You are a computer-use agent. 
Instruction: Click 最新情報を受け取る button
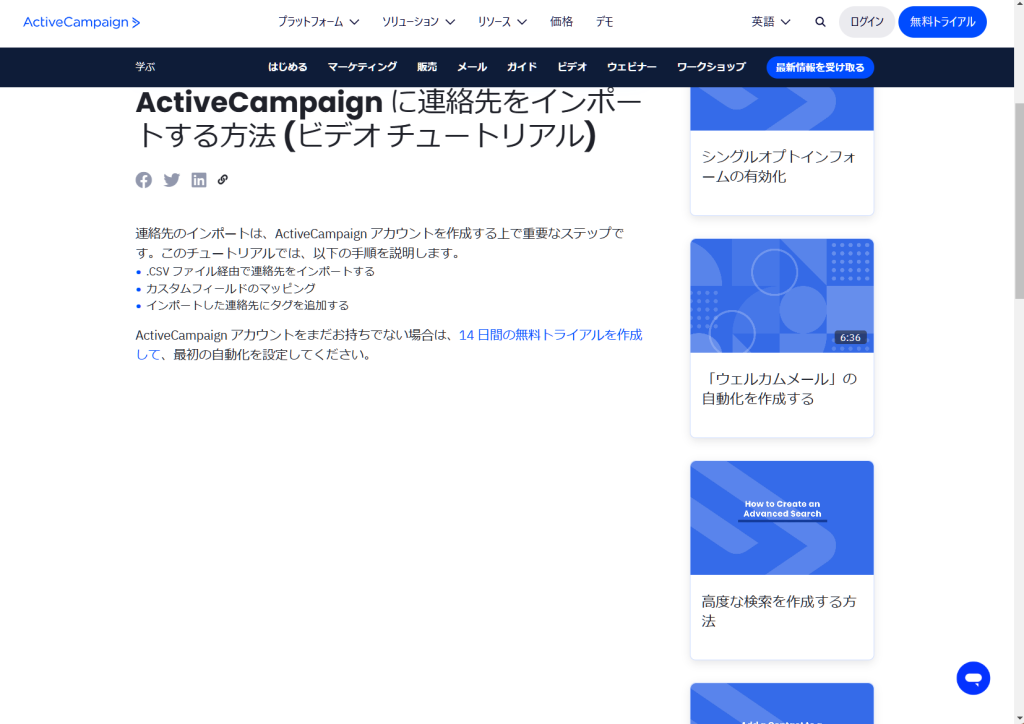click(820, 67)
